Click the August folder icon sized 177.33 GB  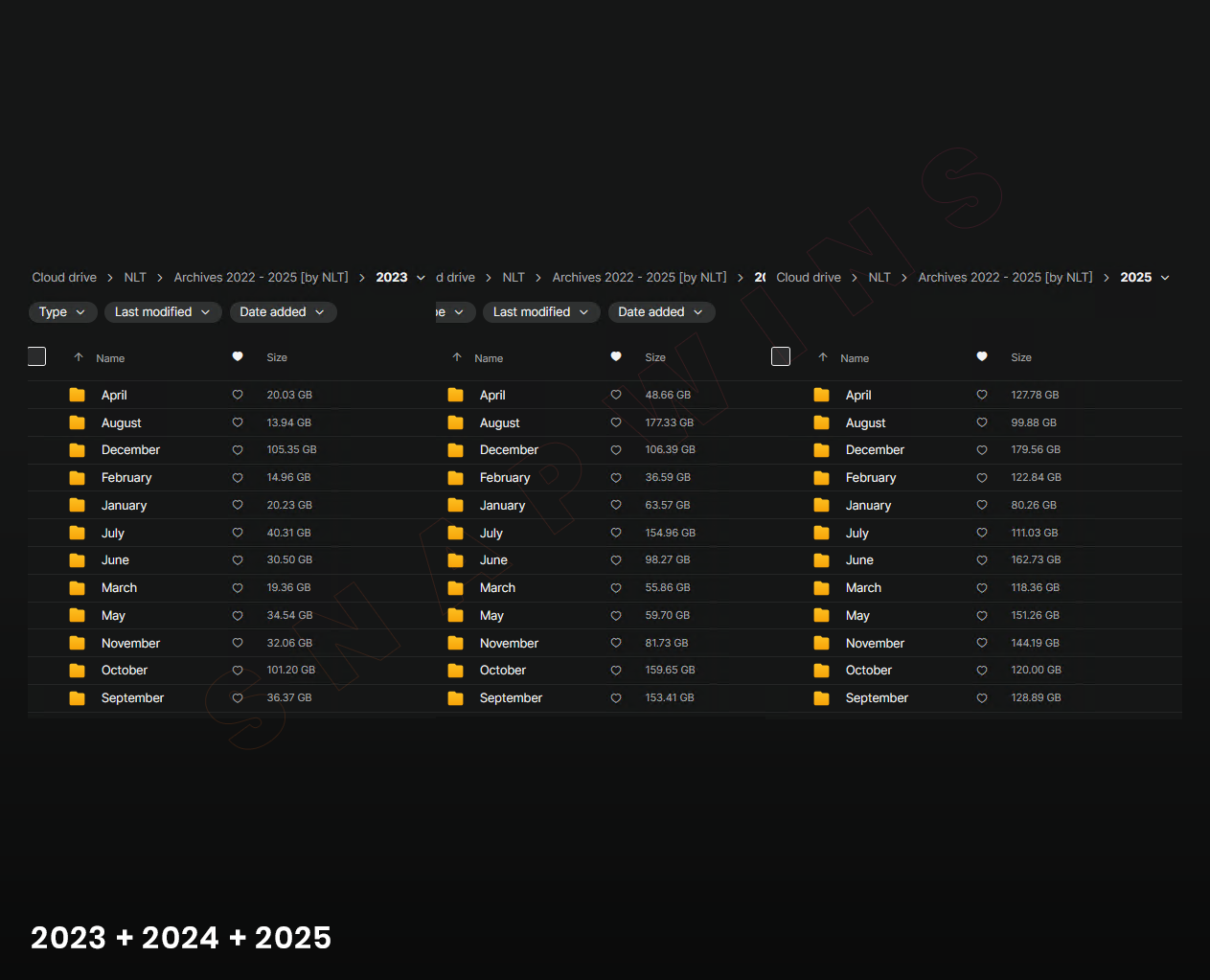coord(456,422)
